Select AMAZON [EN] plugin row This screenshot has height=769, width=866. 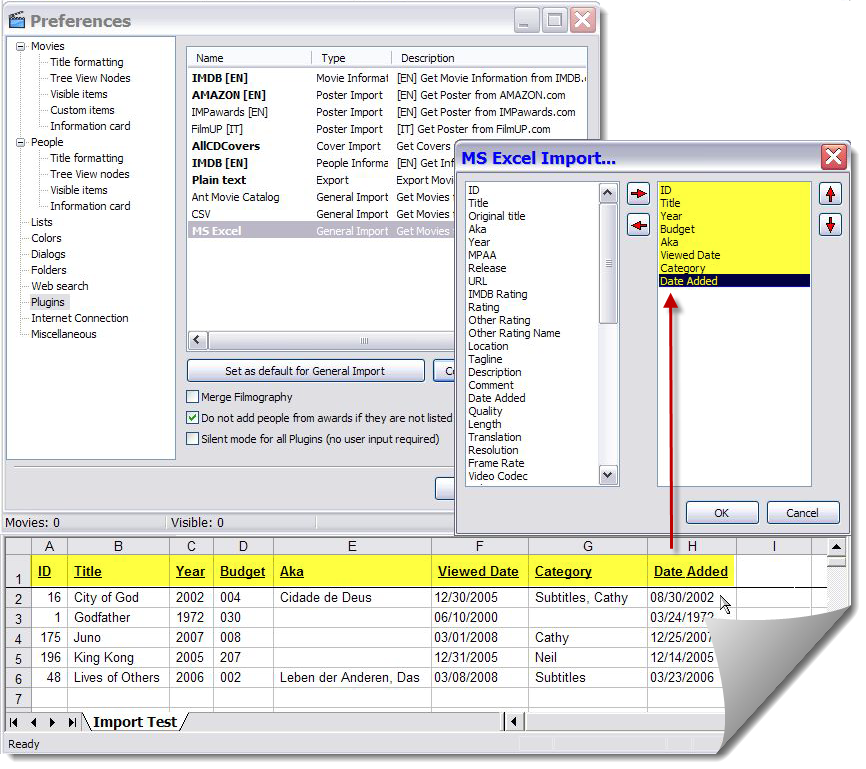click(387, 95)
